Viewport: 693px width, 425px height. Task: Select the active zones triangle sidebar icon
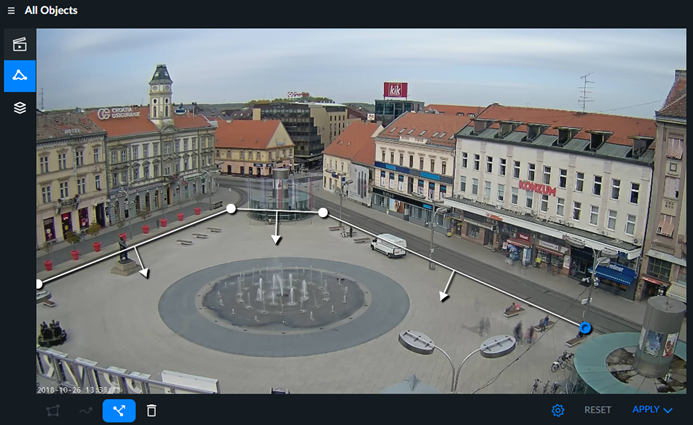pyautogui.click(x=19, y=76)
